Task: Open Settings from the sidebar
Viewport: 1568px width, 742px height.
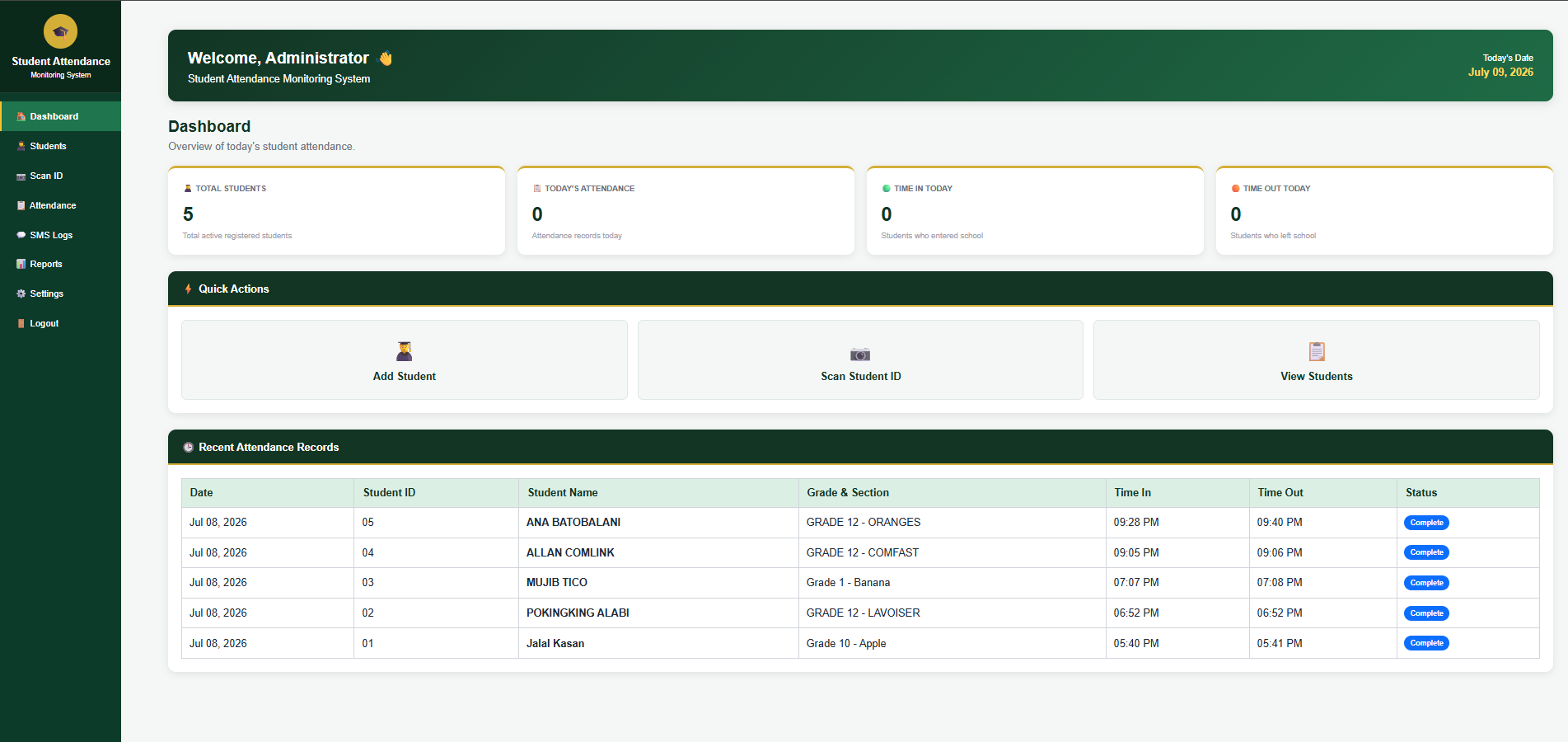Action: 60,294
